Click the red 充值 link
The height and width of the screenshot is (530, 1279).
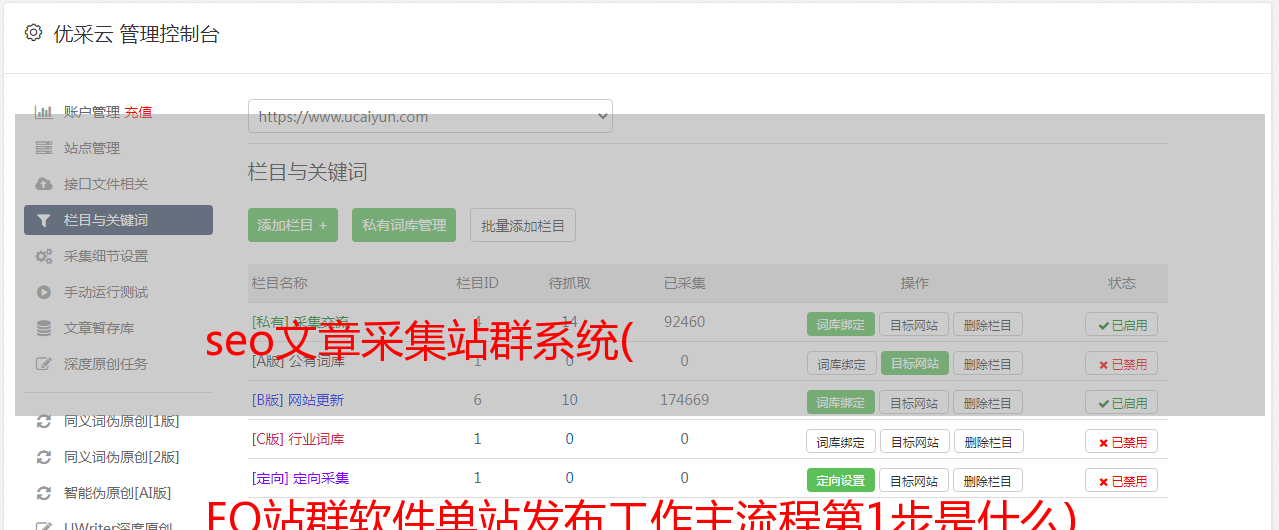pos(138,112)
